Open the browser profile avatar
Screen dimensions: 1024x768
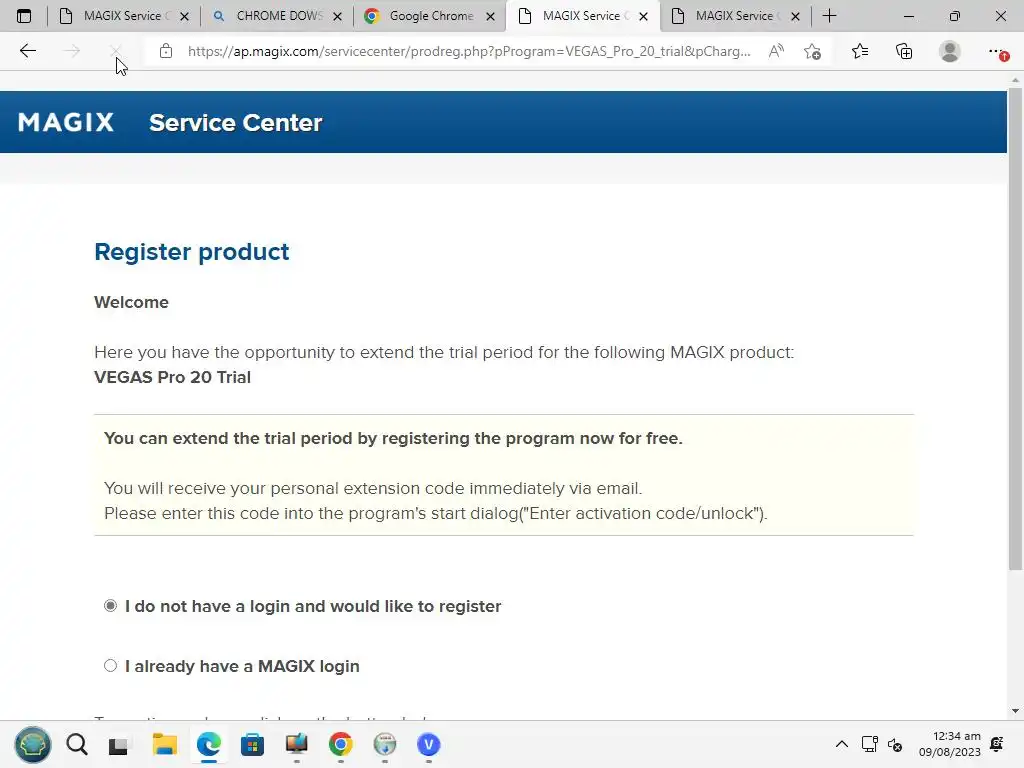coord(949,51)
